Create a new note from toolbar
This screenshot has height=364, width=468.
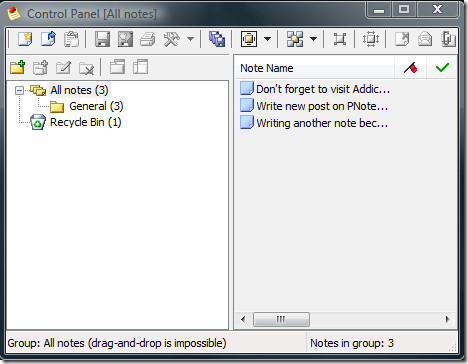[x=25, y=39]
